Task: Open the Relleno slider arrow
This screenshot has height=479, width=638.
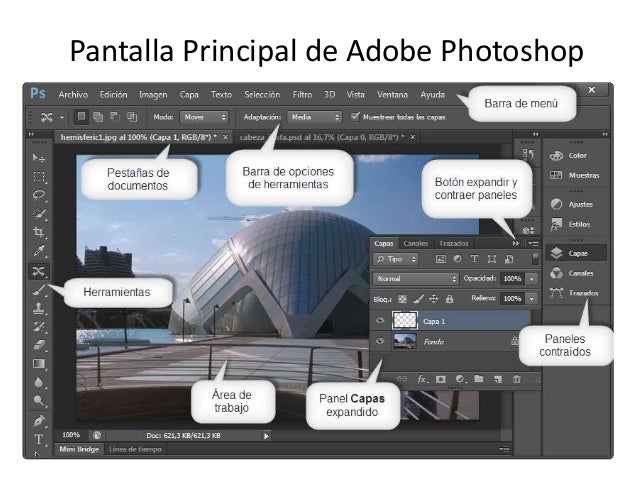Action: pyautogui.click(x=531, y=299)
